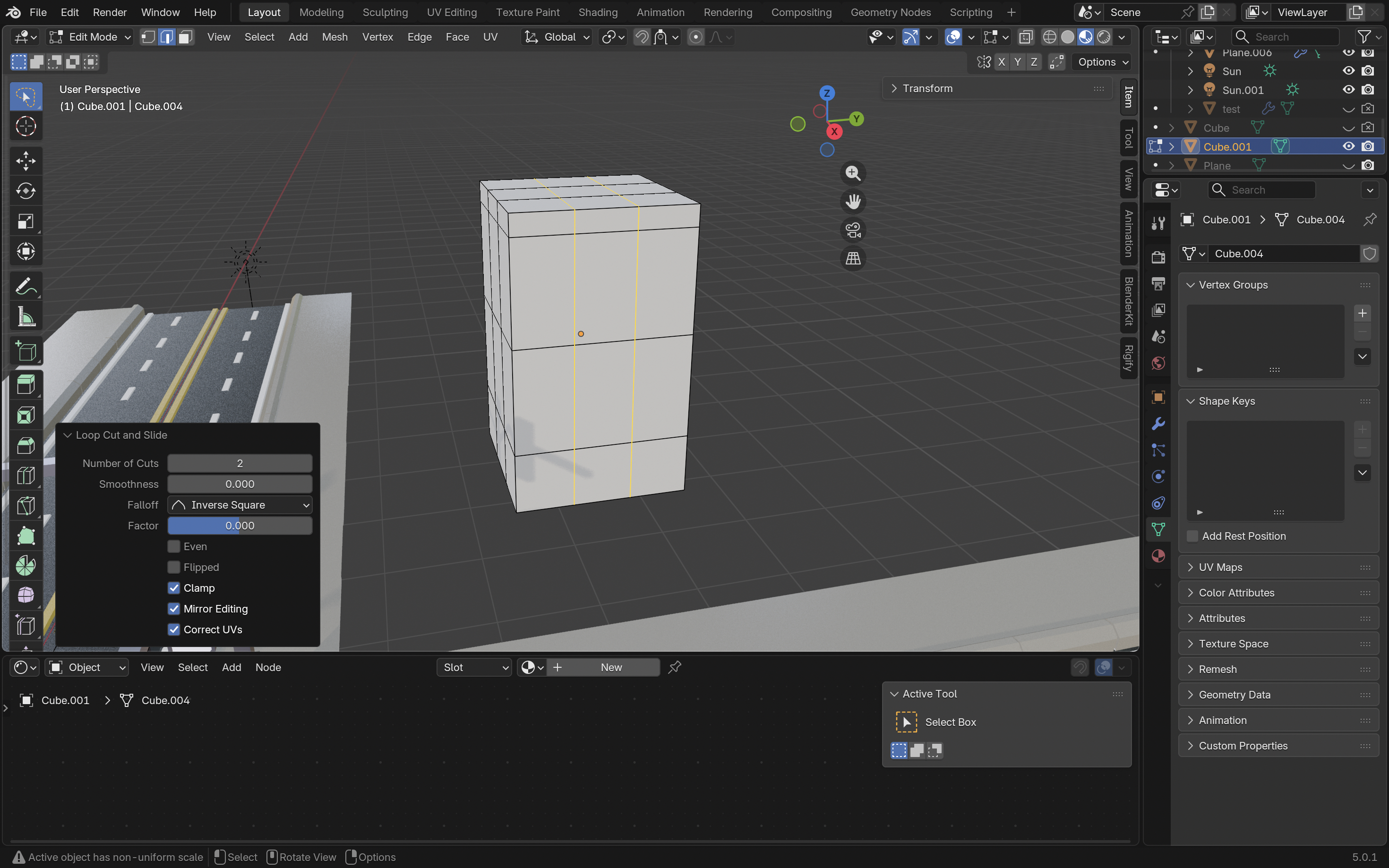Check Add Rest Position
This screenshot has width=1389, height=868.
(1192, 536)
